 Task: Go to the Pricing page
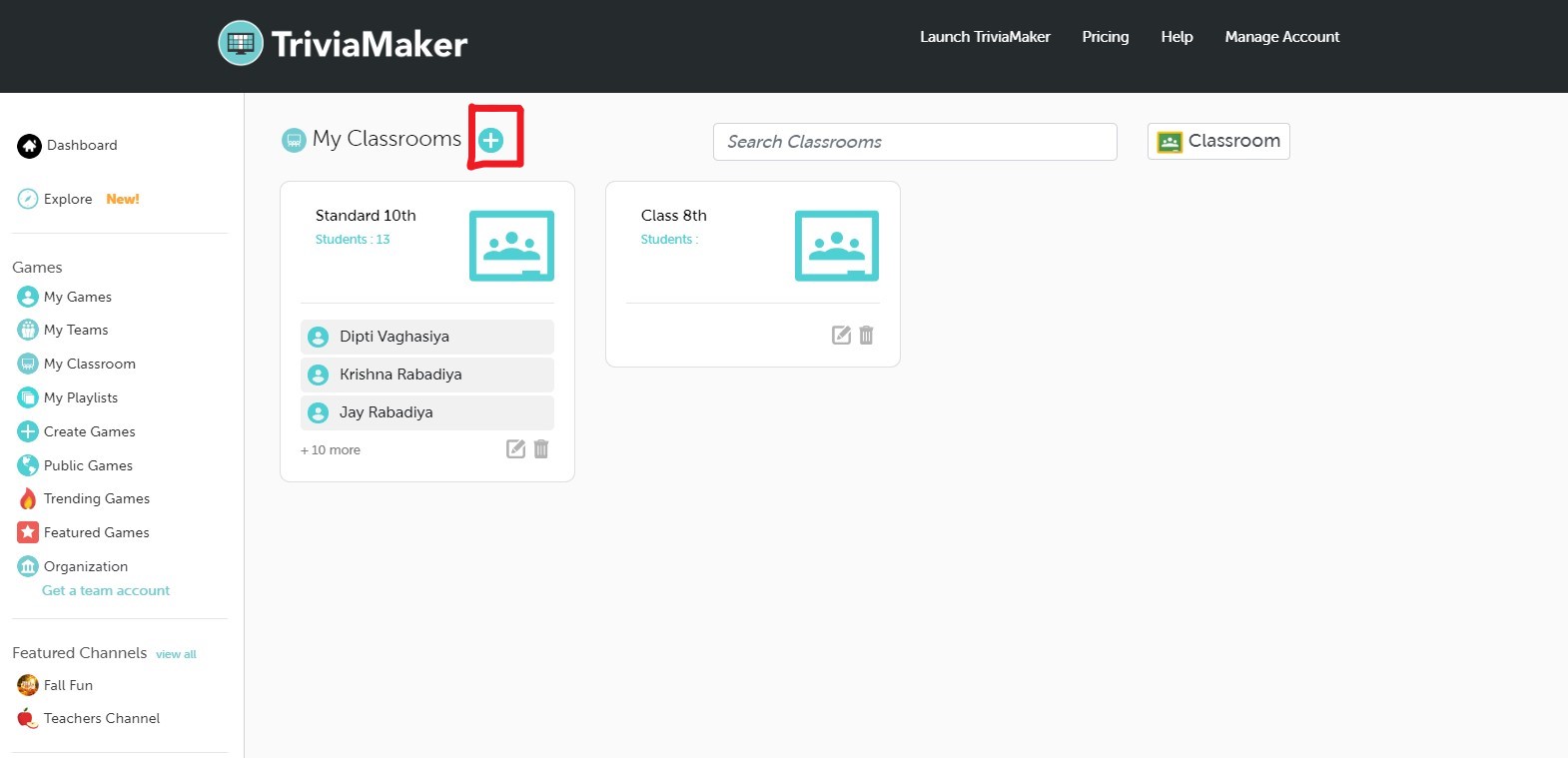pyautogui.click(x=1105, y=37)
